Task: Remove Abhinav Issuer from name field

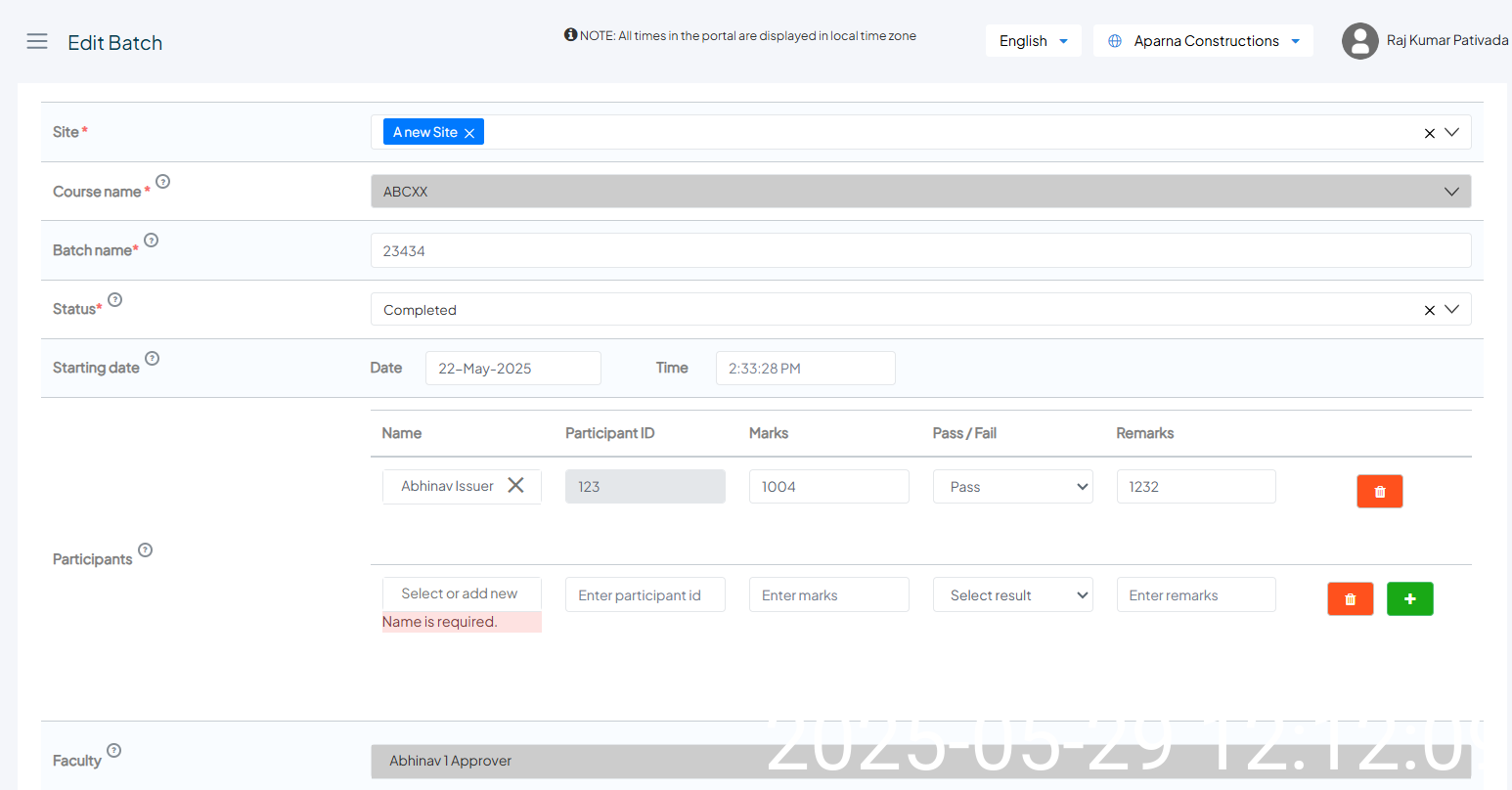Action: point(515,485)
